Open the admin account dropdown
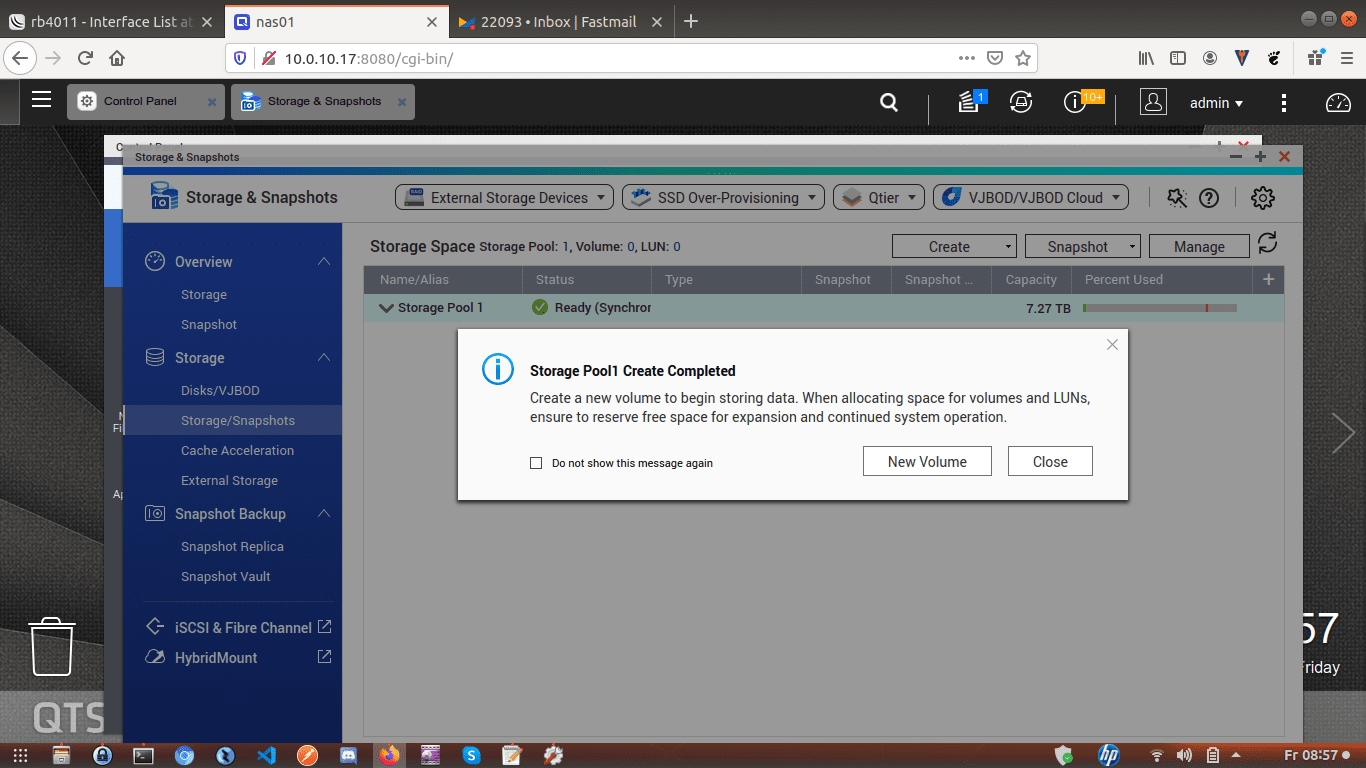 point(1216,102)
